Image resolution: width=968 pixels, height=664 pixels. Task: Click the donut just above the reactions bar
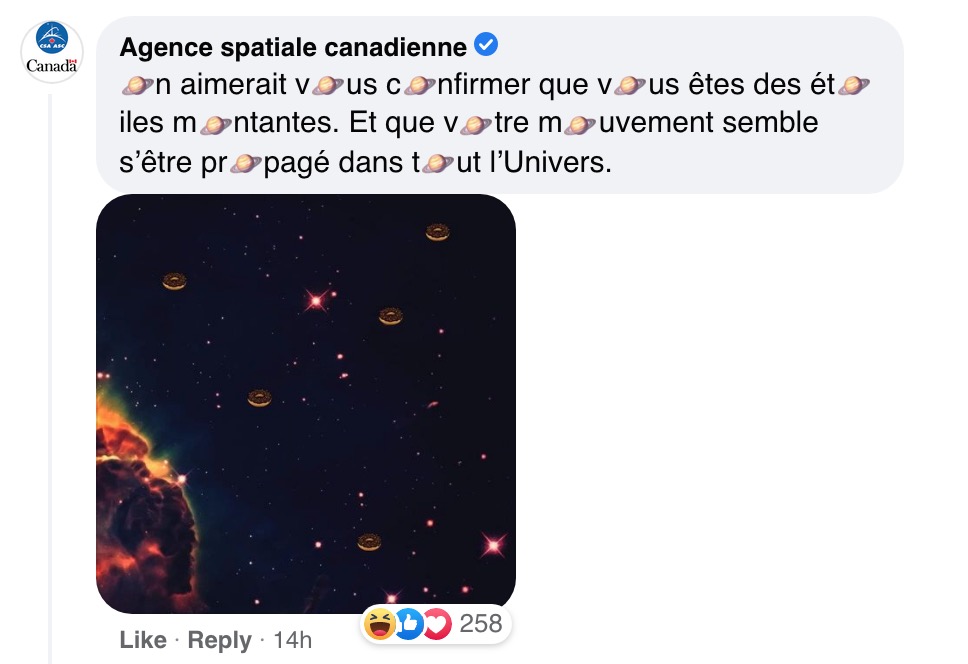click(369, 542)
